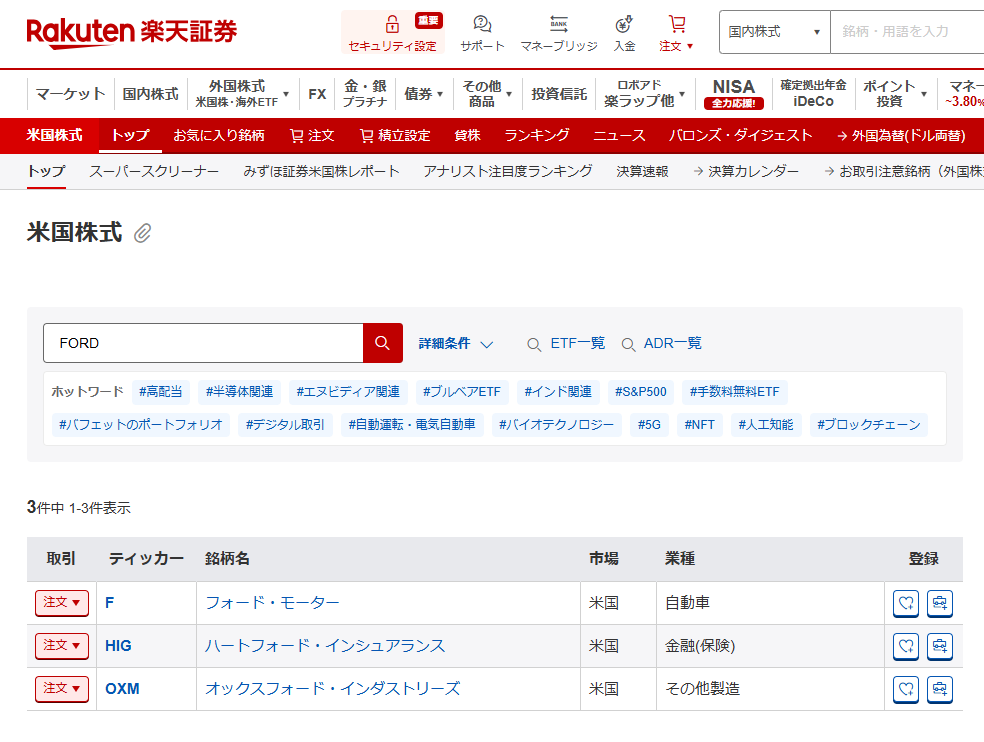Viewport: 984px width, 742px height.
Task: Select 注文 tab in red bar
Action: (x=312, y=136)
